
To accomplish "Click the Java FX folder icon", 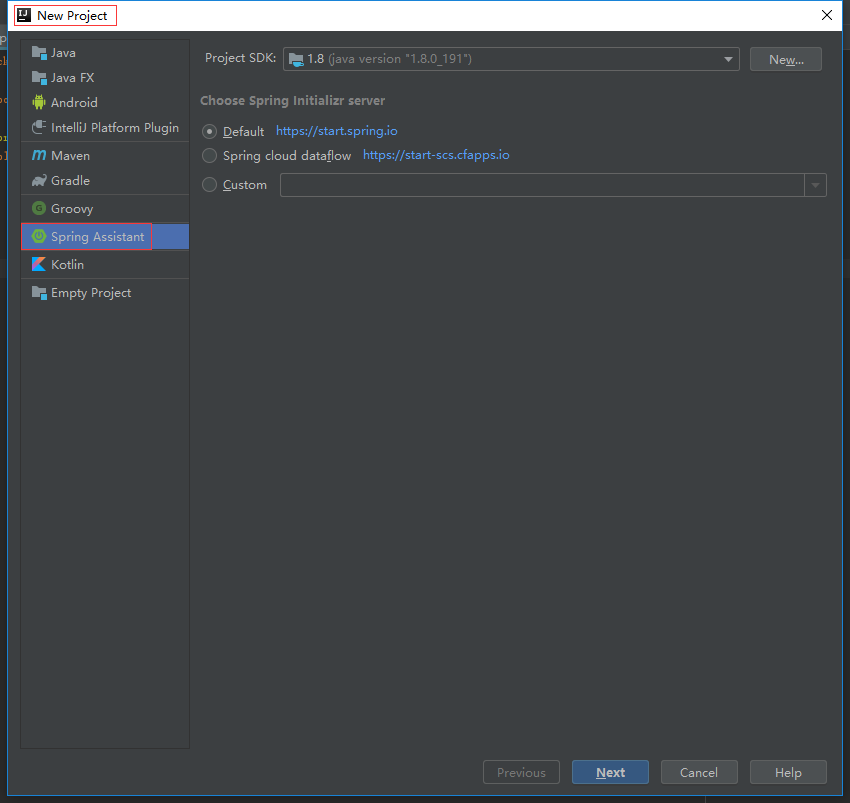I will [39, 78].
